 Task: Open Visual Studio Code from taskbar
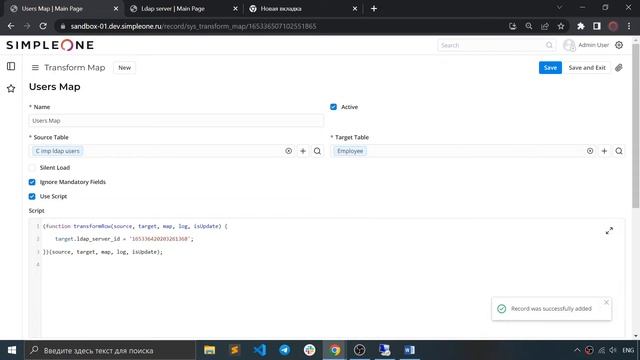point(260,350)
